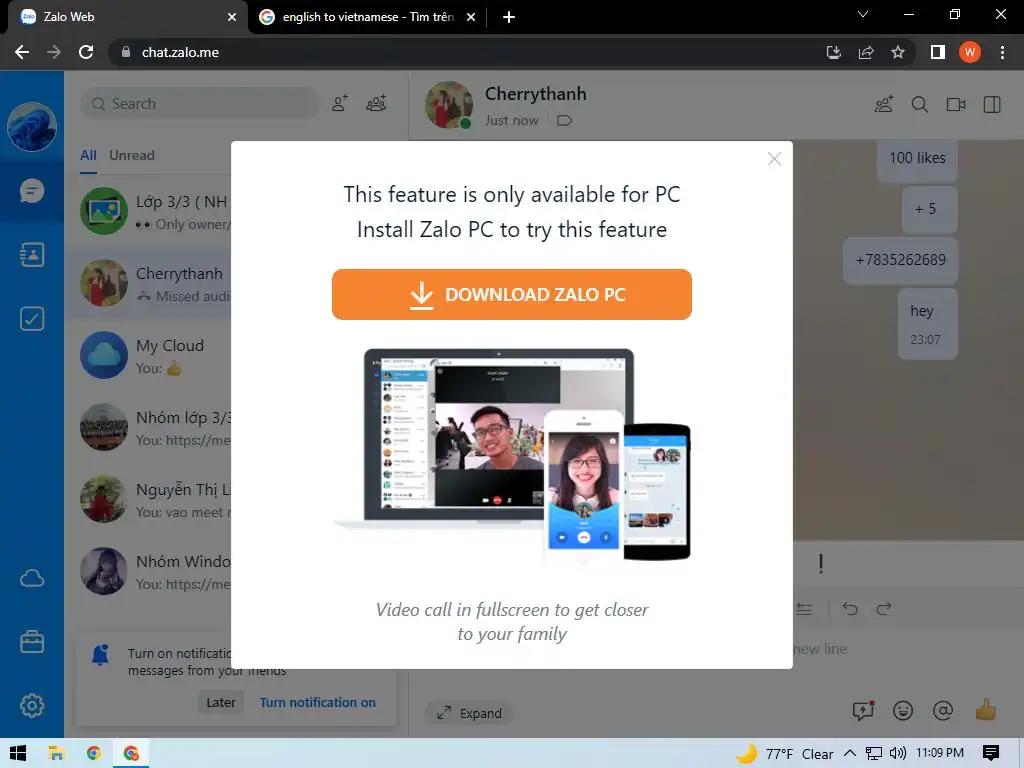1024x768 pixels.
Task: Open the Contacts icon in the sidebar
Action: pyautogui.click(x=31, y=255)
